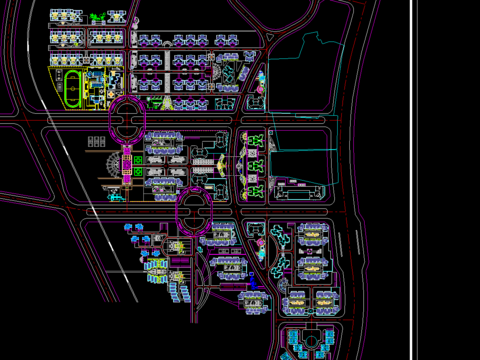Click the middle green X-shaped building
The width and height of the screenshot is (480, 360).
[256, 166]
